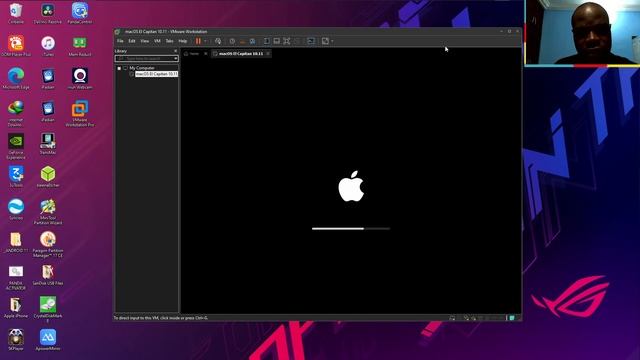Open the Tabs menu
The height and width of the screenshot is (360, 640).
(x=169, y=41)
